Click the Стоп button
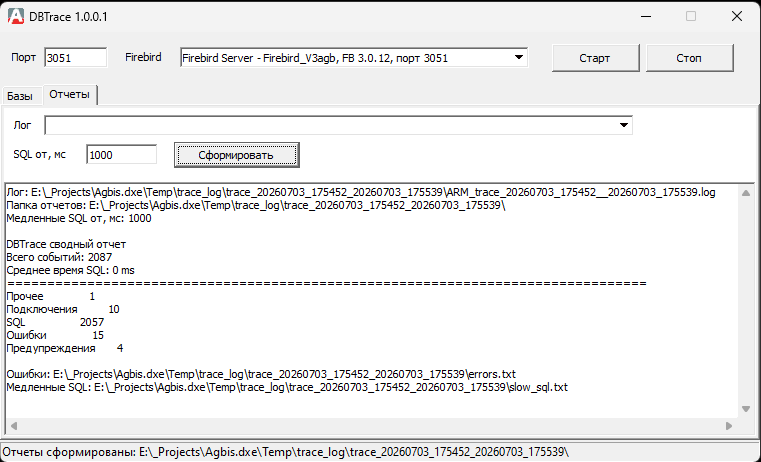This screenshot has height=462, width=761. (x=689, y=58)
